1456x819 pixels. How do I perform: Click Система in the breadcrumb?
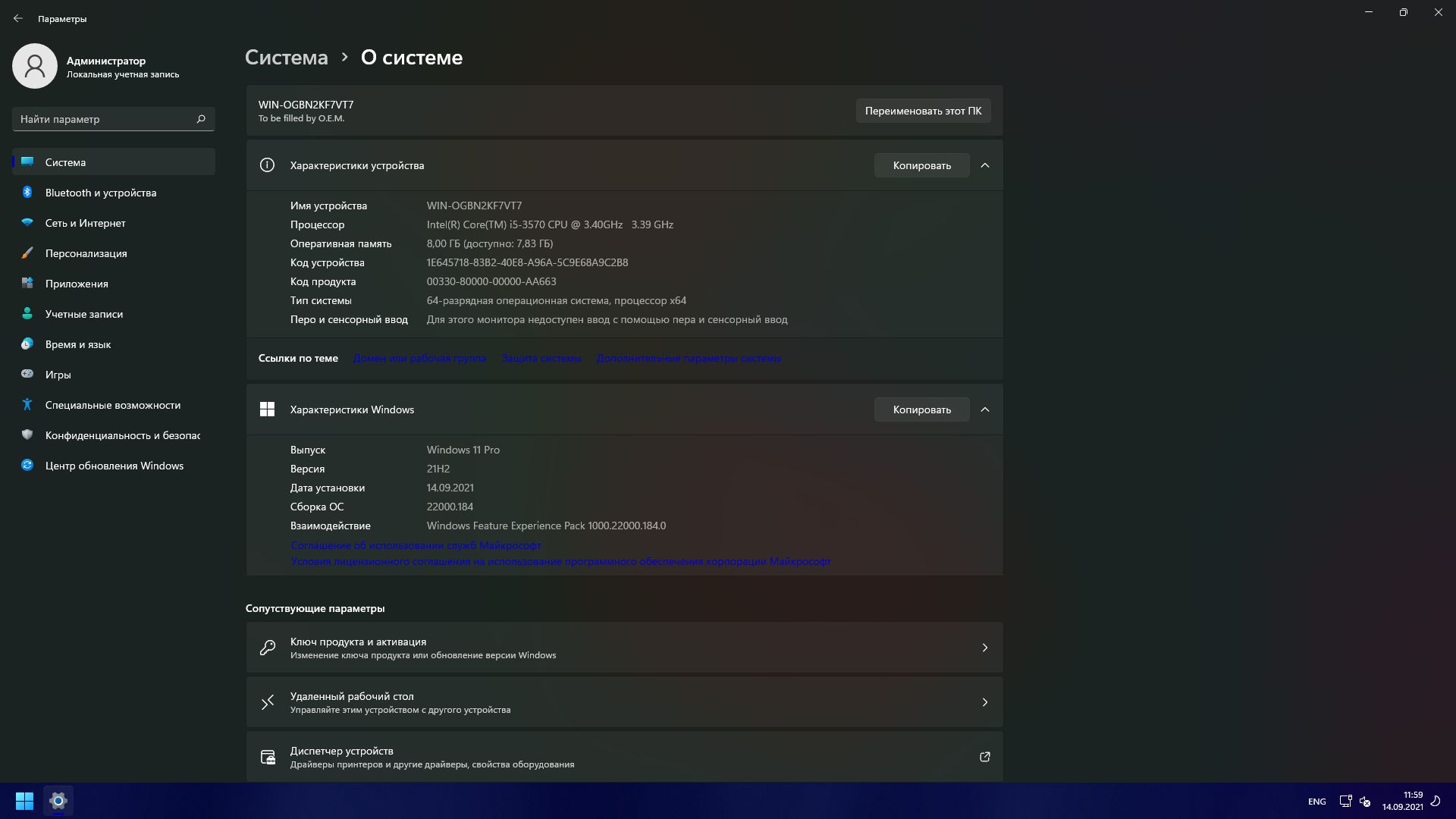287,58
